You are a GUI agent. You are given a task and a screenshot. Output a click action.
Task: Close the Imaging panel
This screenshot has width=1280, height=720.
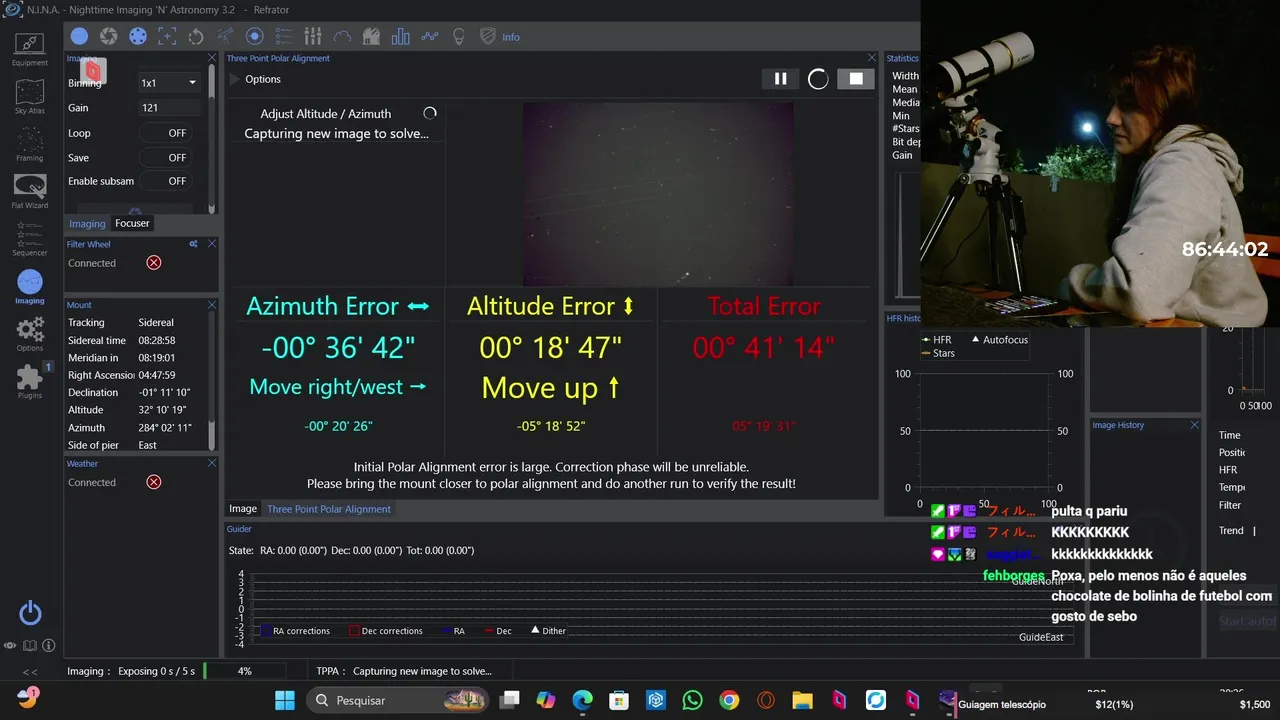pyautogui.click(x=211, y=58)
